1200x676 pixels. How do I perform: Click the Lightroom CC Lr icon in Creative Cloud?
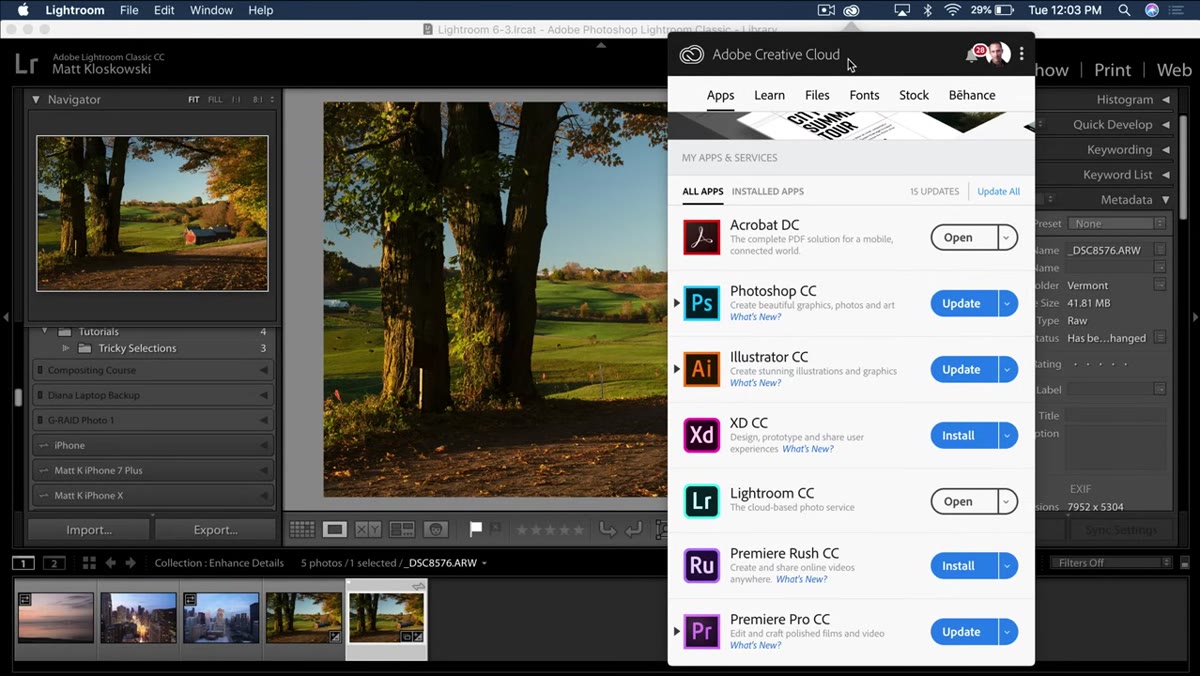[702, 501]
